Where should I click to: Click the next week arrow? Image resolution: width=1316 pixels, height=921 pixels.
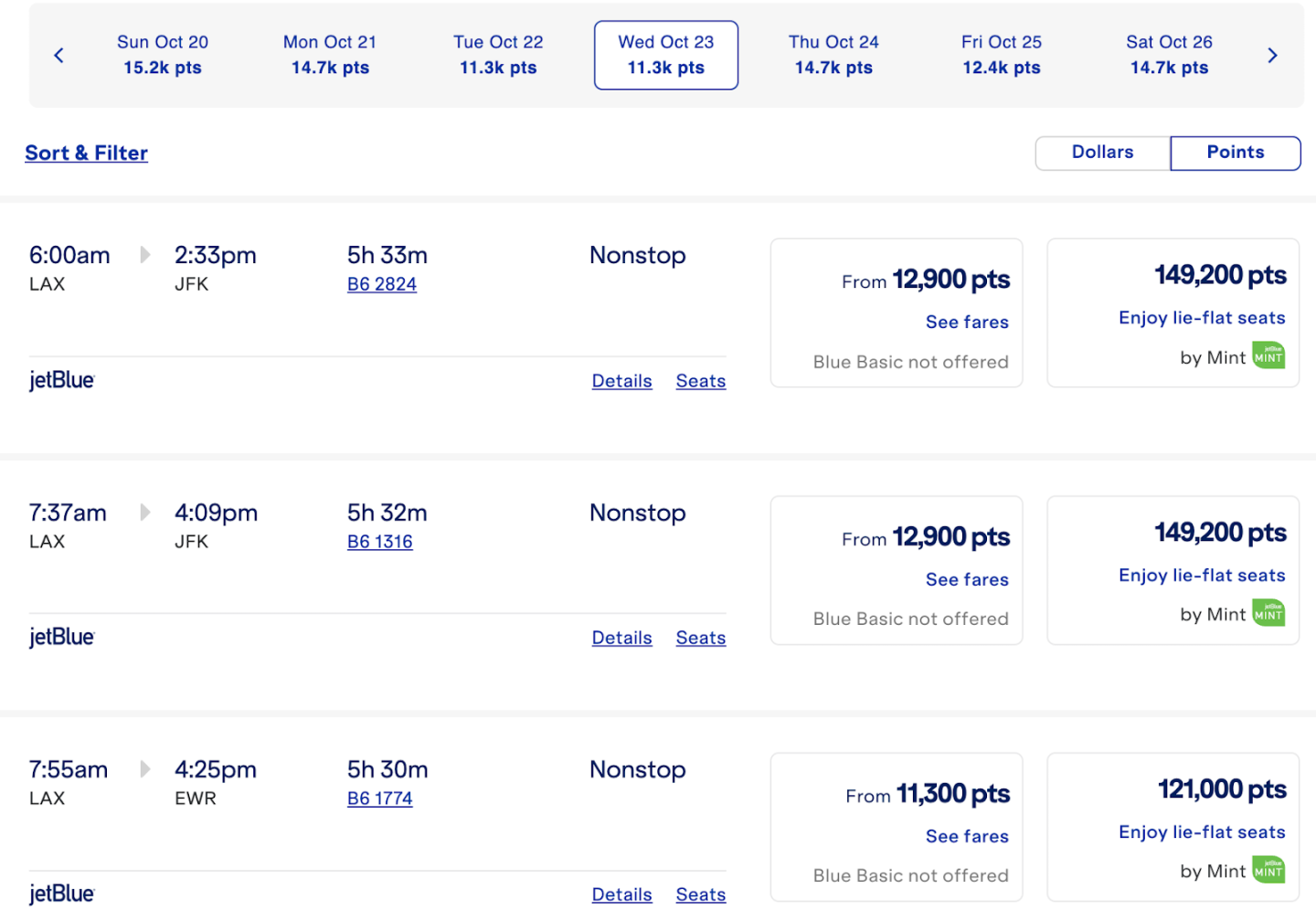[x=1272, y=56]
